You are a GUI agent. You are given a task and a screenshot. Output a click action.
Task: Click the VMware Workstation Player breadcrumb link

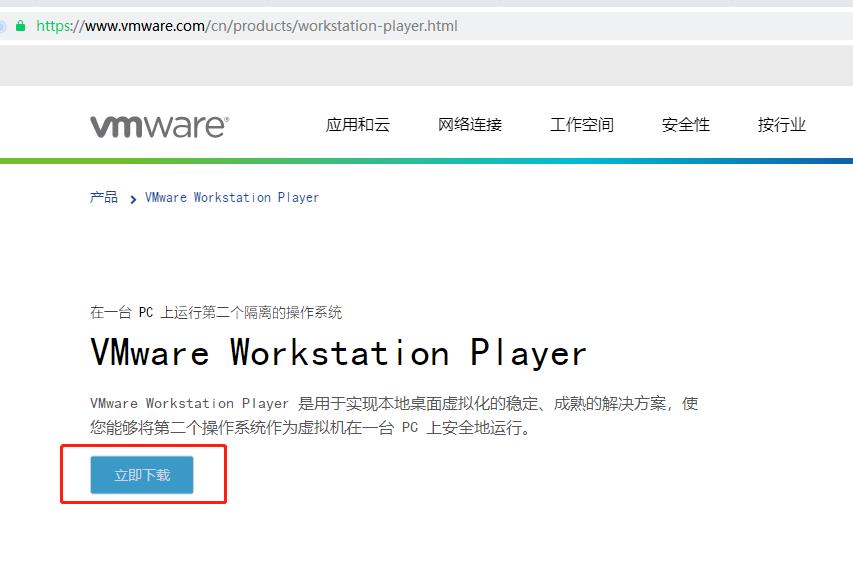pyautogui.click(x=232, y=197)
